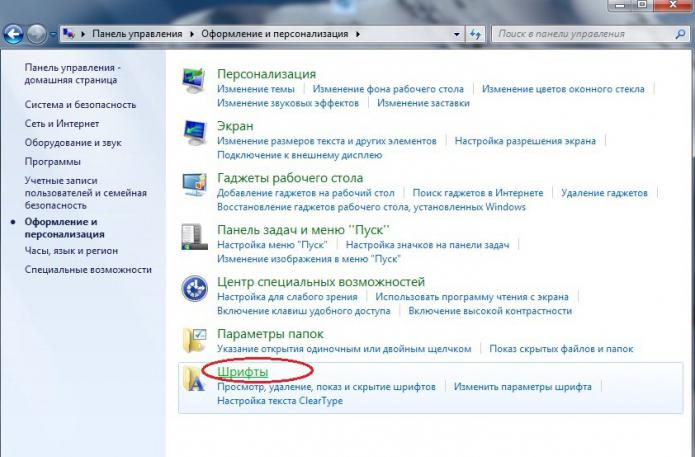
Task: Click Настройка меню "Пуск"
Action: click(272, 245)
